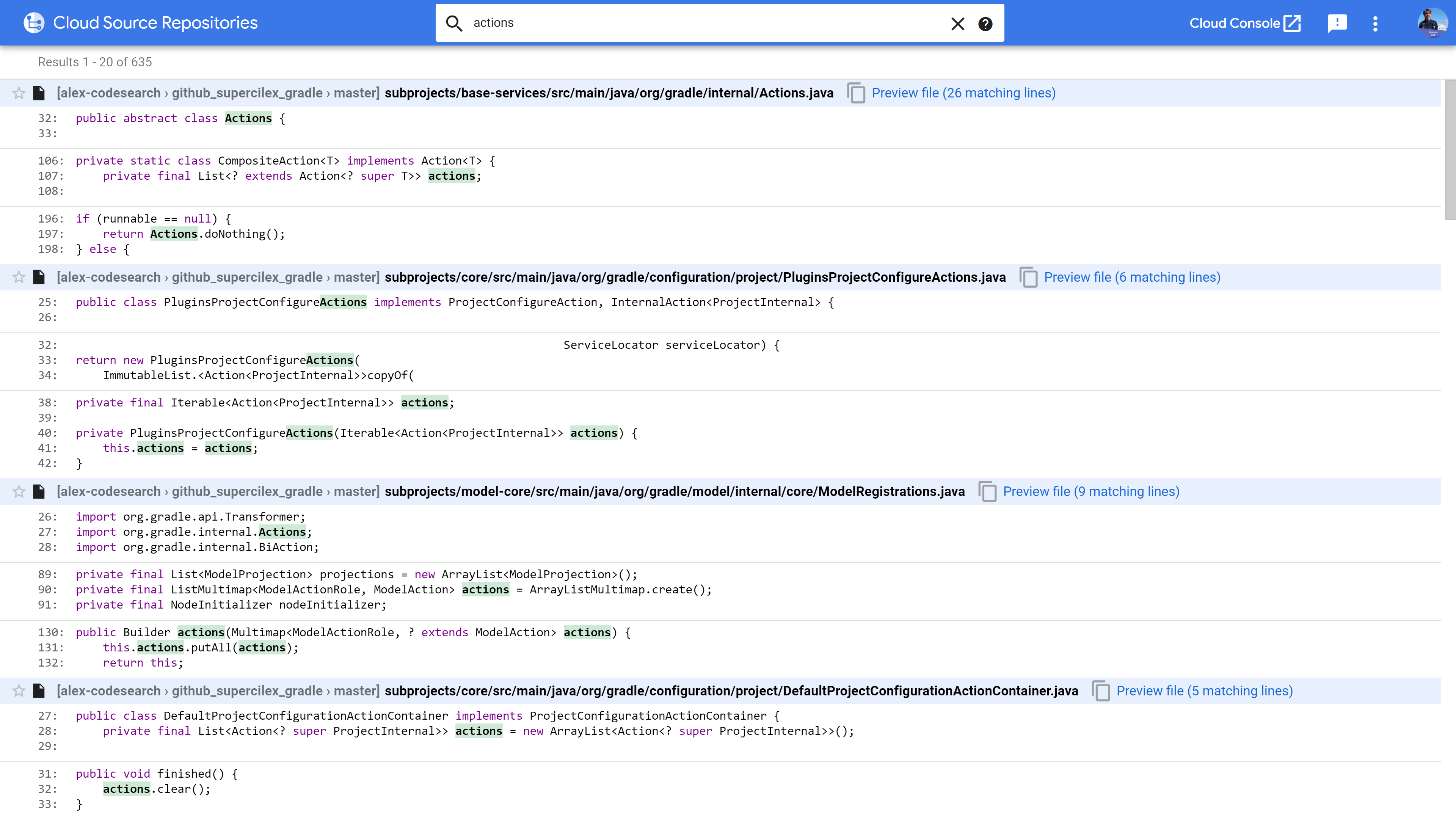Click the Cloud Source Repositories logo
The height and width of the screenshot is (819, 1456).
34,23
